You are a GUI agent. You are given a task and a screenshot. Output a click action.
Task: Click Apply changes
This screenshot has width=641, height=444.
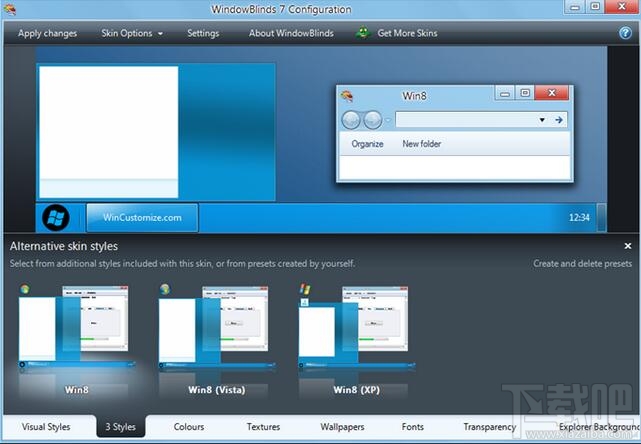pos(47,33)
